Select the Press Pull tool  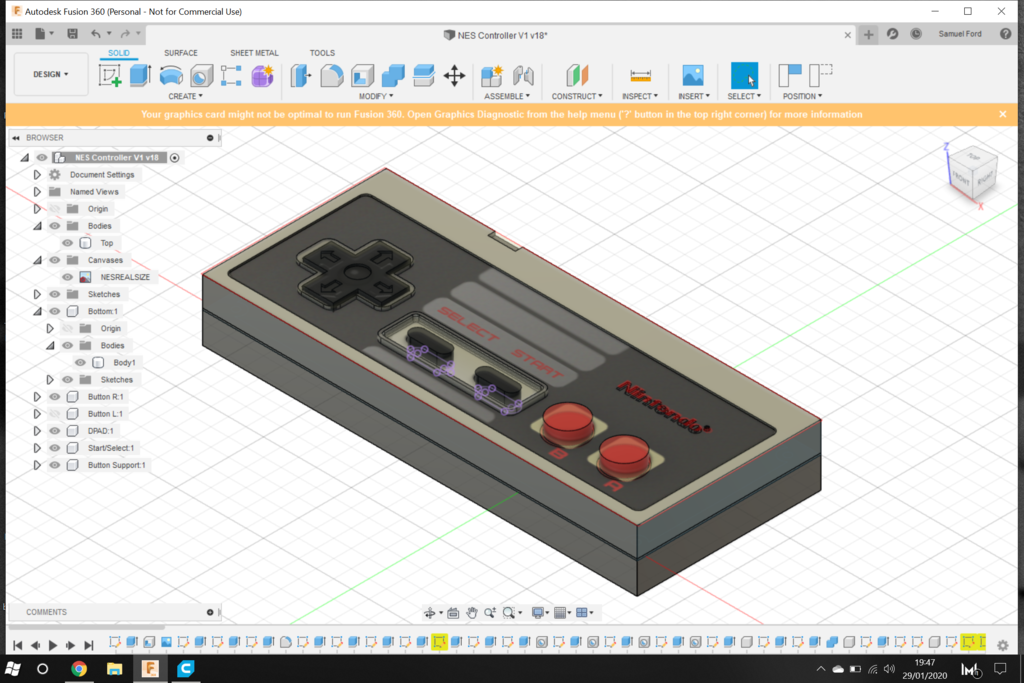point(301,76)
